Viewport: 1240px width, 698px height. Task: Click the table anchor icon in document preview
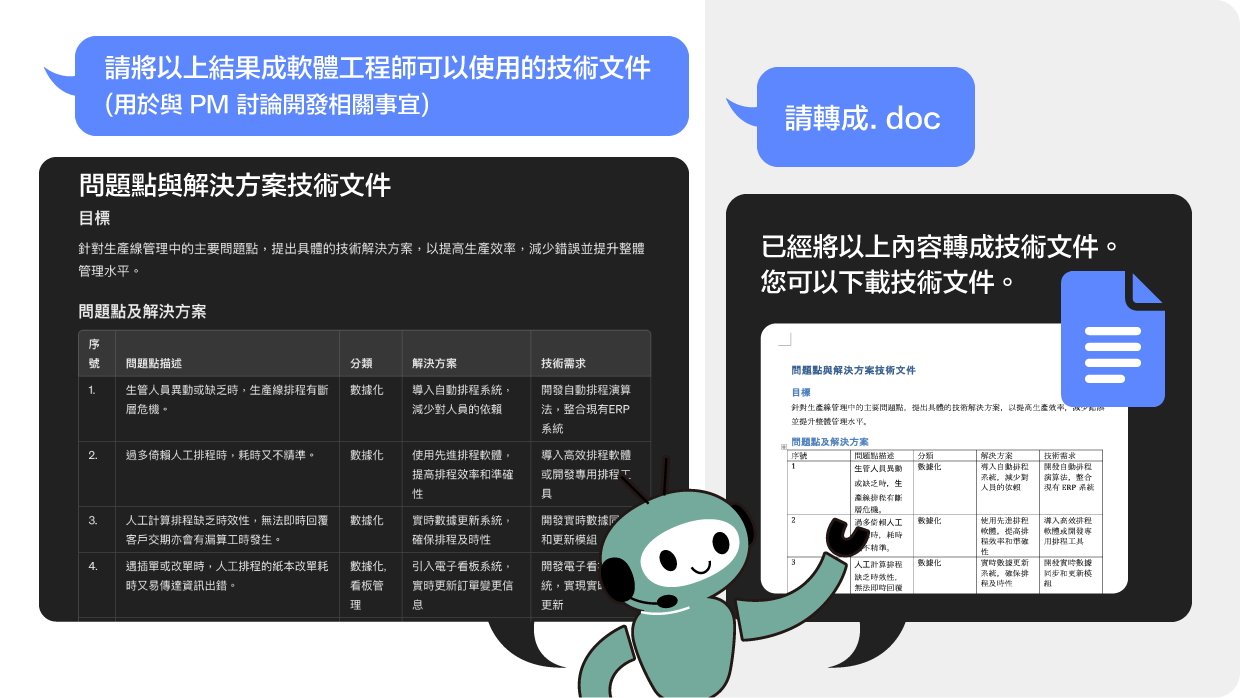[x=783, y=448]
